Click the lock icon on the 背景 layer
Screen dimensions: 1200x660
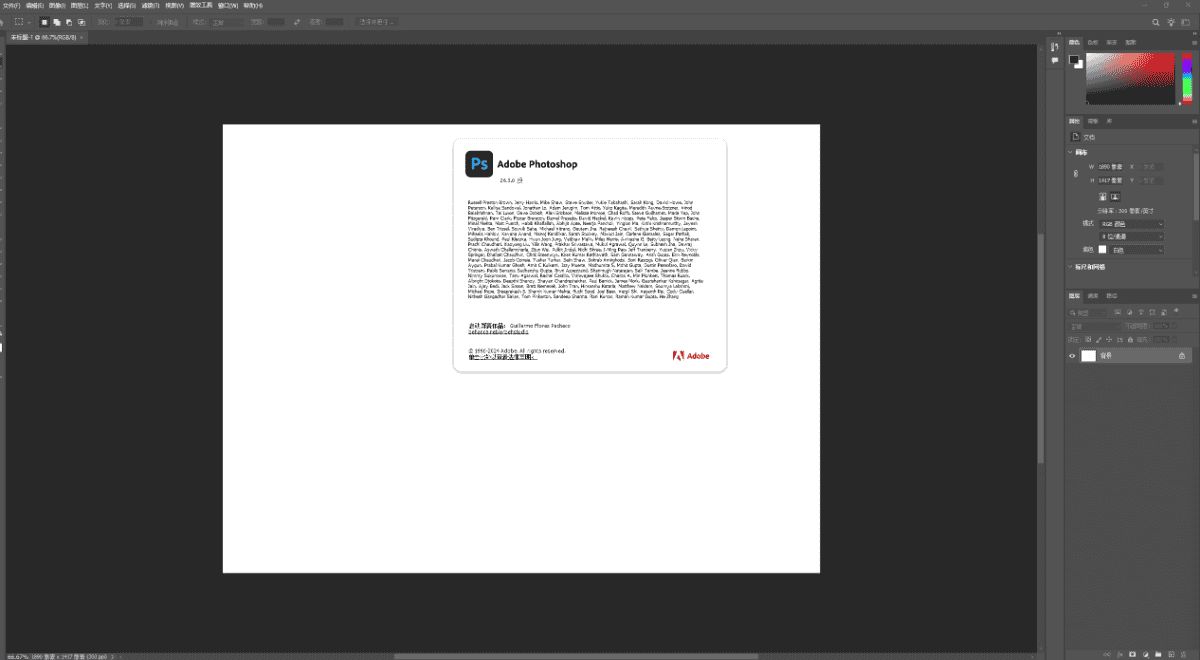click(x=1181, y=356)
